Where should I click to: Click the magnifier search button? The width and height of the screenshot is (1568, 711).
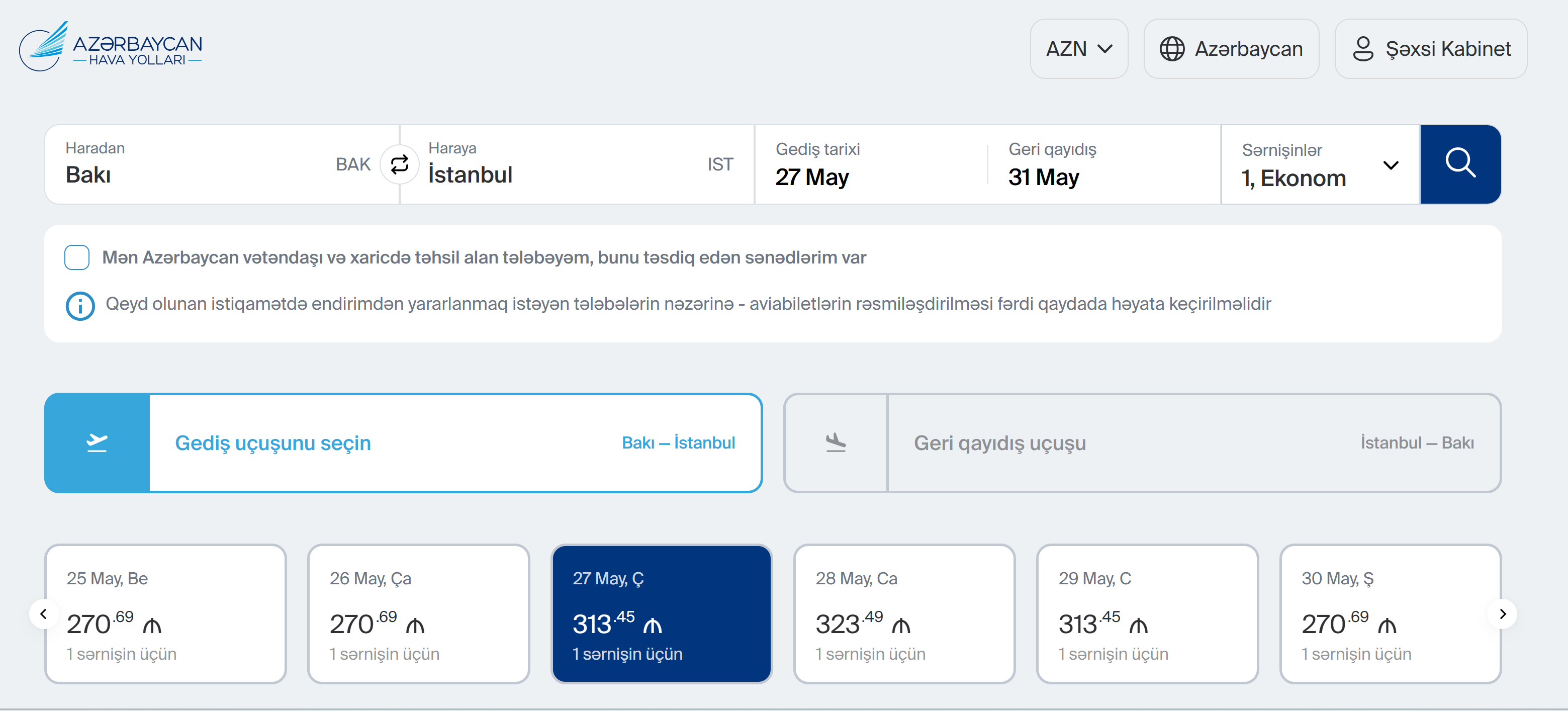tap(1459, 164)
